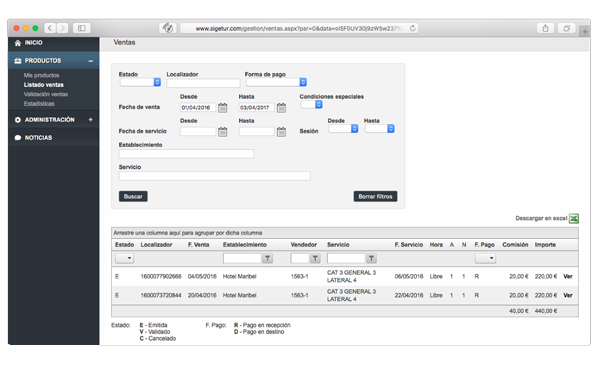Viewport: 602px width, 368px height.
Task: Click the Descargar en excel link
Action: tap(541, 218)
